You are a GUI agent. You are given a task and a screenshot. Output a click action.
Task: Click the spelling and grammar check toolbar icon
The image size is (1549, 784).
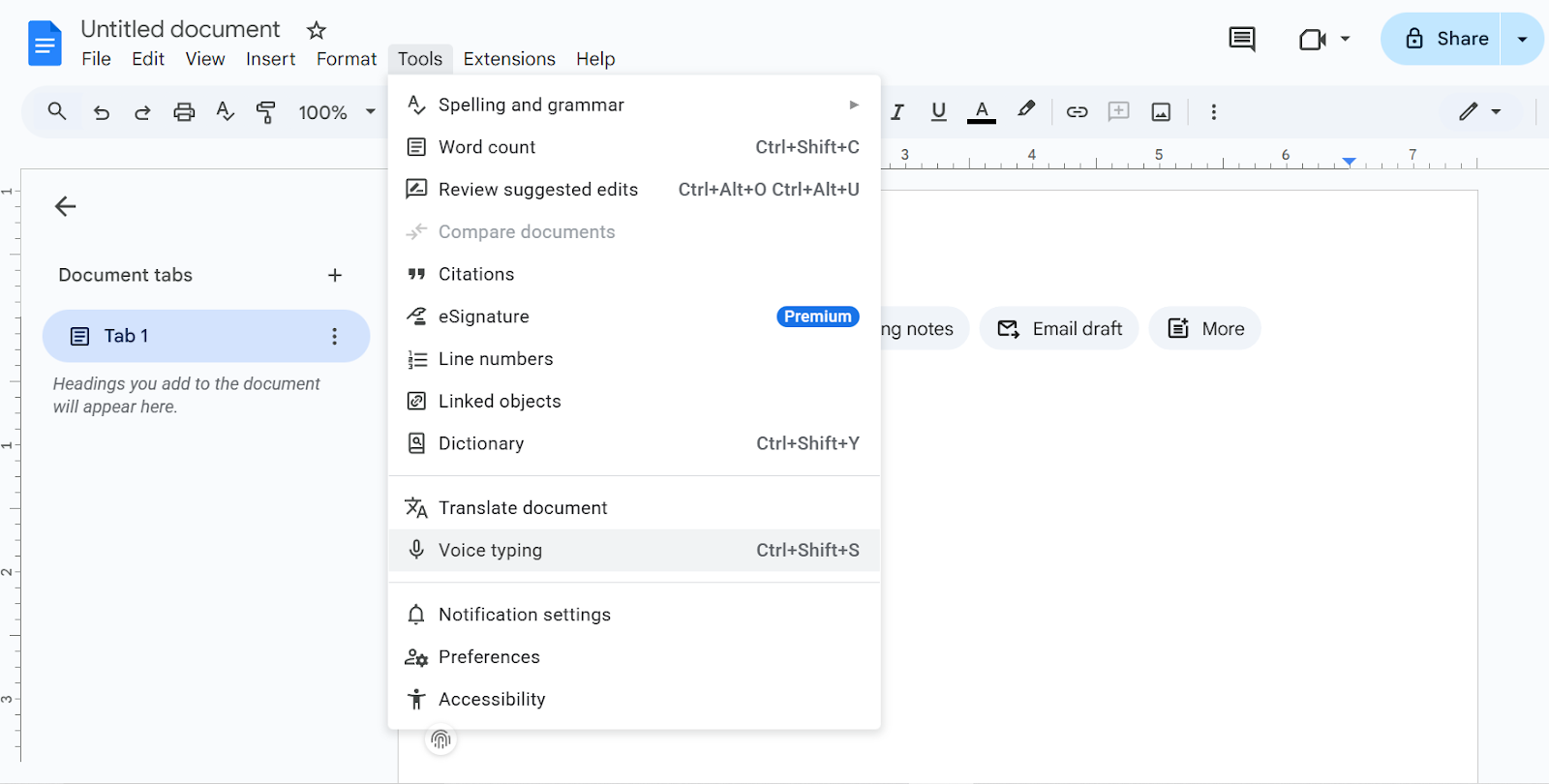(226, 111)
